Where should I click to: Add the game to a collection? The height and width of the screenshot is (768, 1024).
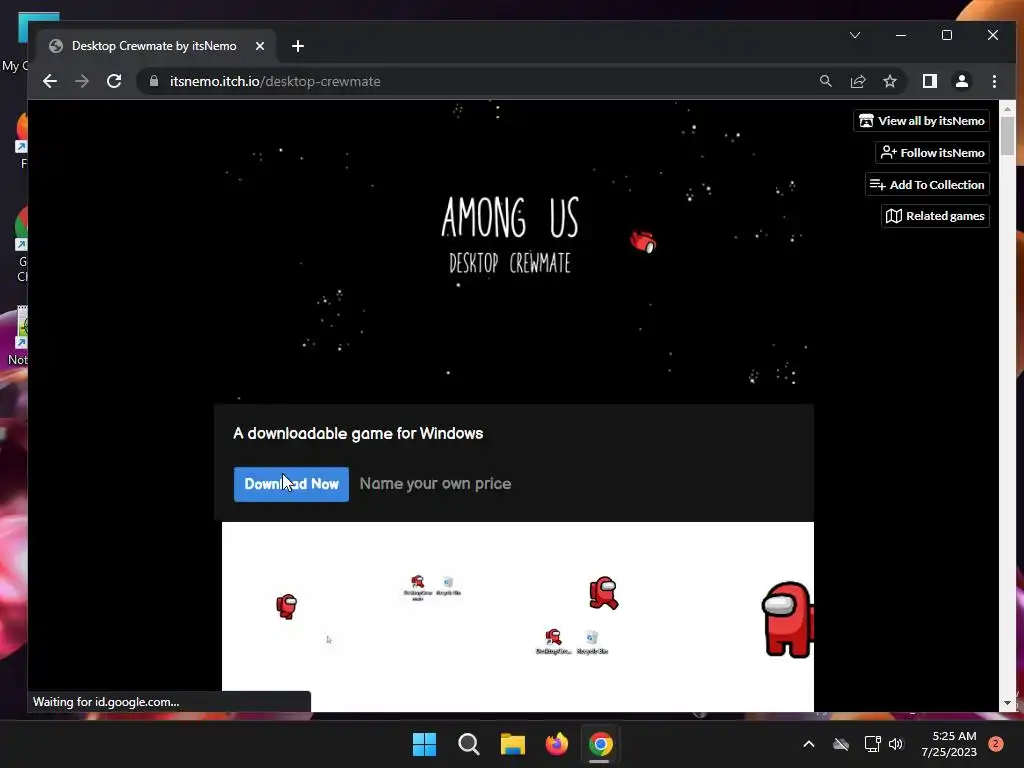pyautogui.click(x=927, y=185)
